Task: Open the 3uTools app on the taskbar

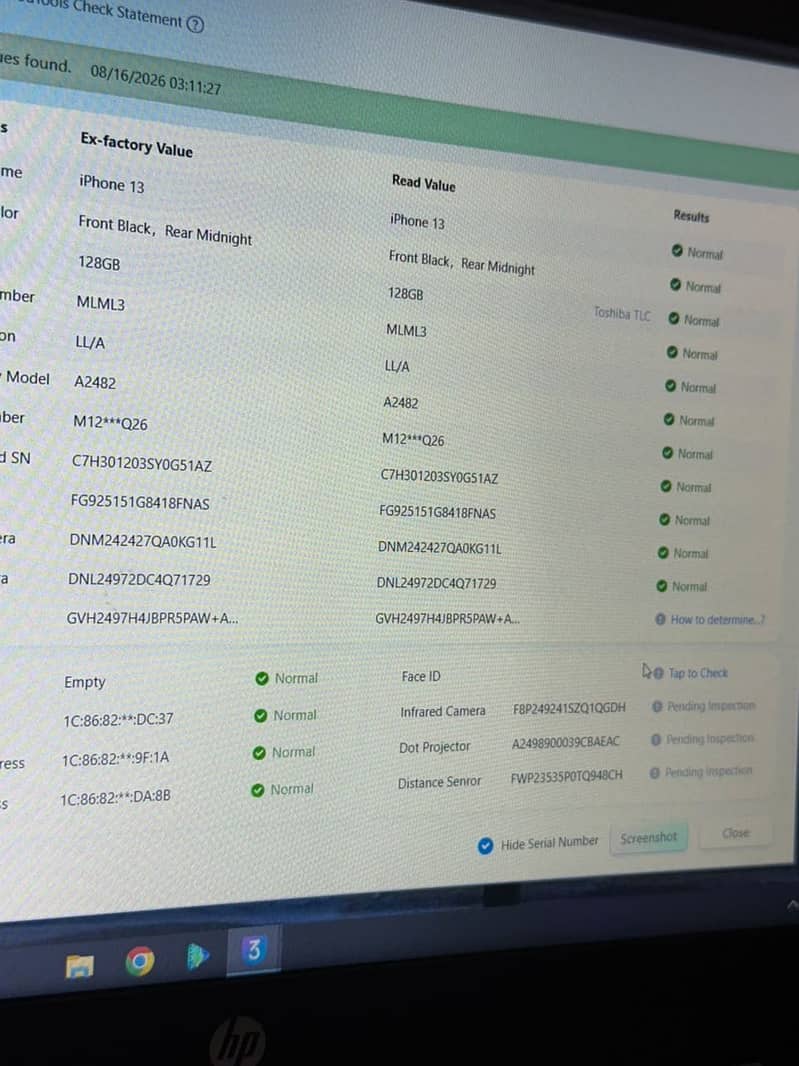Action: (254, 949)
